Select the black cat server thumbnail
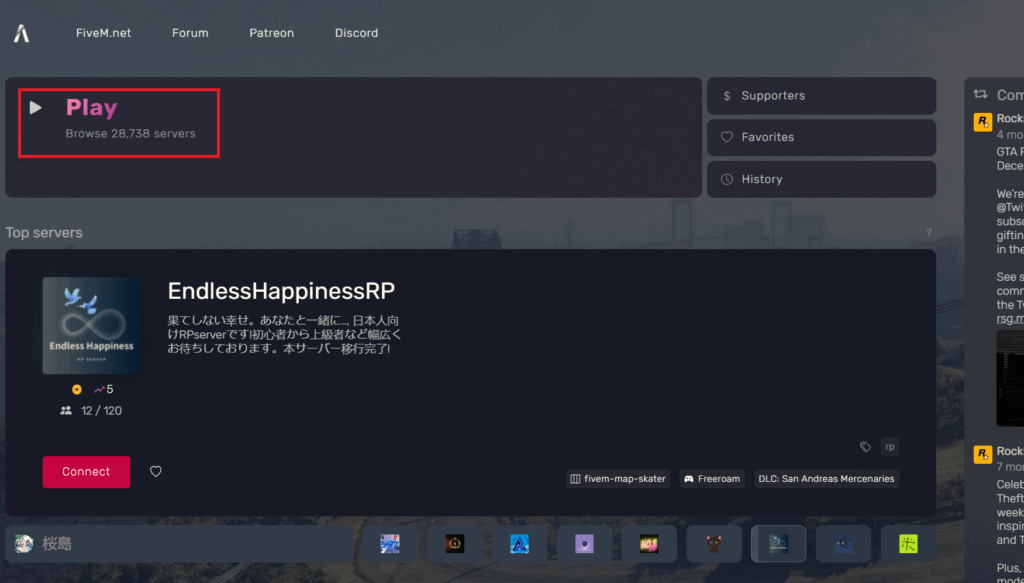Image resolution: width=1024 pixels, height=583 pixels. tap(714, 544)
